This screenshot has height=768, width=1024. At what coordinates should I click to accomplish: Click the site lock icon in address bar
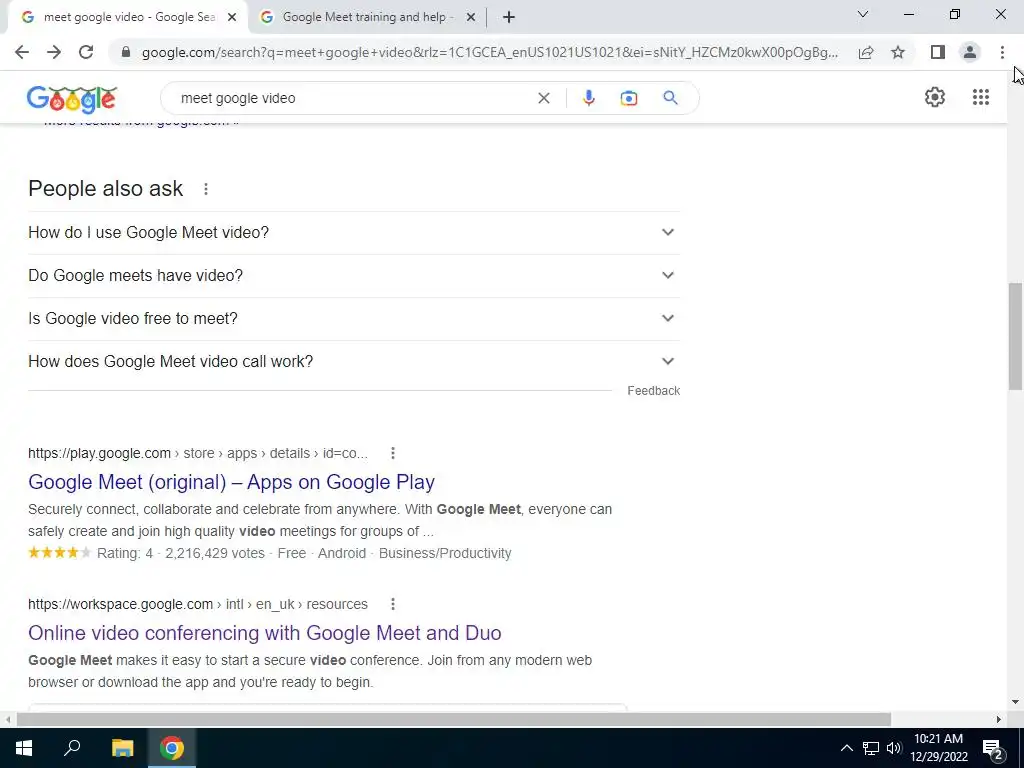(x=126, y=52)
